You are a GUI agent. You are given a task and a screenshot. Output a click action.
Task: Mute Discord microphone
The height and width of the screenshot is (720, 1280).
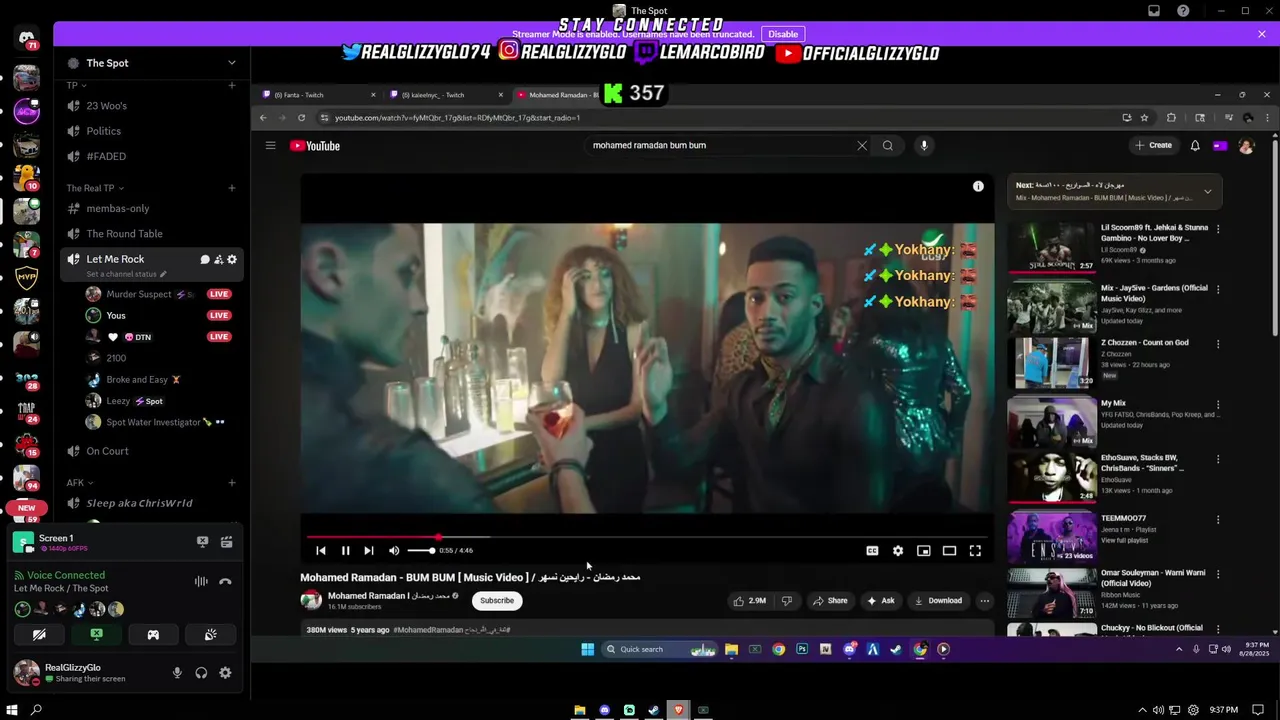pyautogui.click(x=177, y=673)
